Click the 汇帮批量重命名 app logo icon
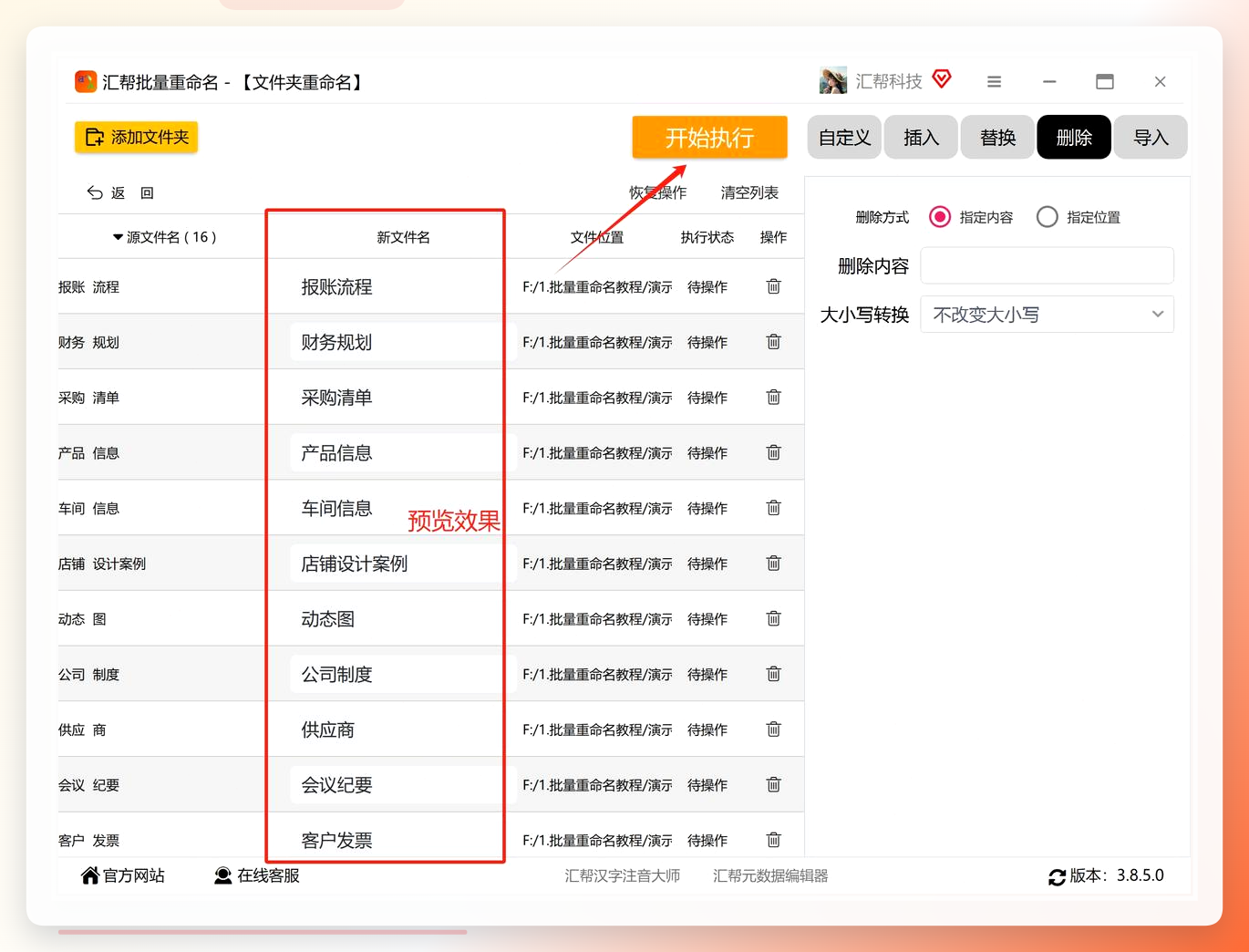The width and height of the screenshot is (1249, 952). click(x=86, y=82)
